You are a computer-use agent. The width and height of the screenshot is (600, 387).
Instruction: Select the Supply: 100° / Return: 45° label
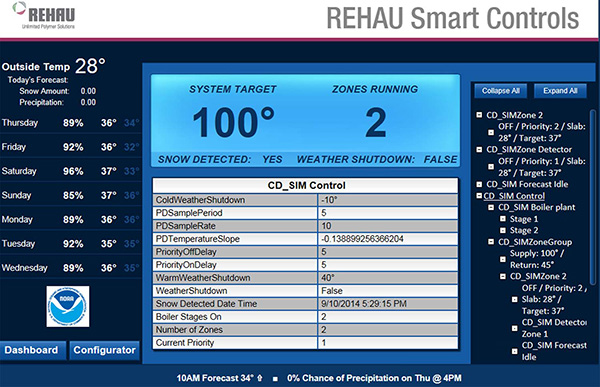(537, 259)
